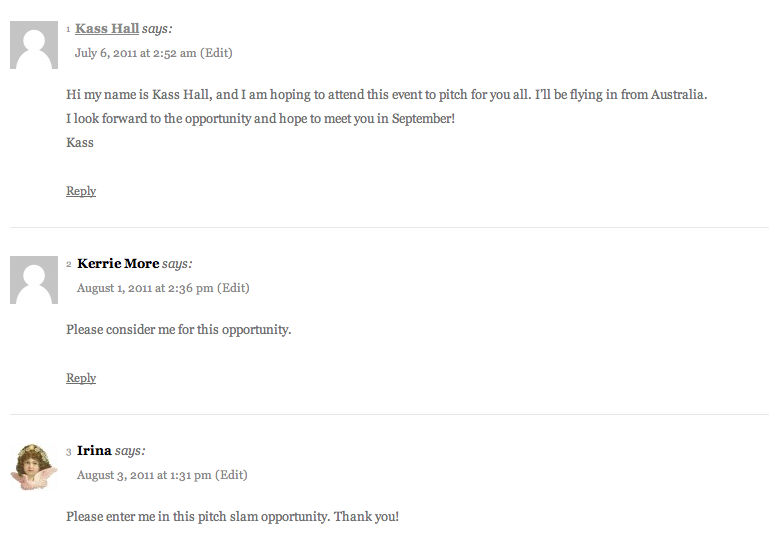The image size is (769, 547).
Task: Click comment number 3 beside Irina
Action: (x=69, y=451)
